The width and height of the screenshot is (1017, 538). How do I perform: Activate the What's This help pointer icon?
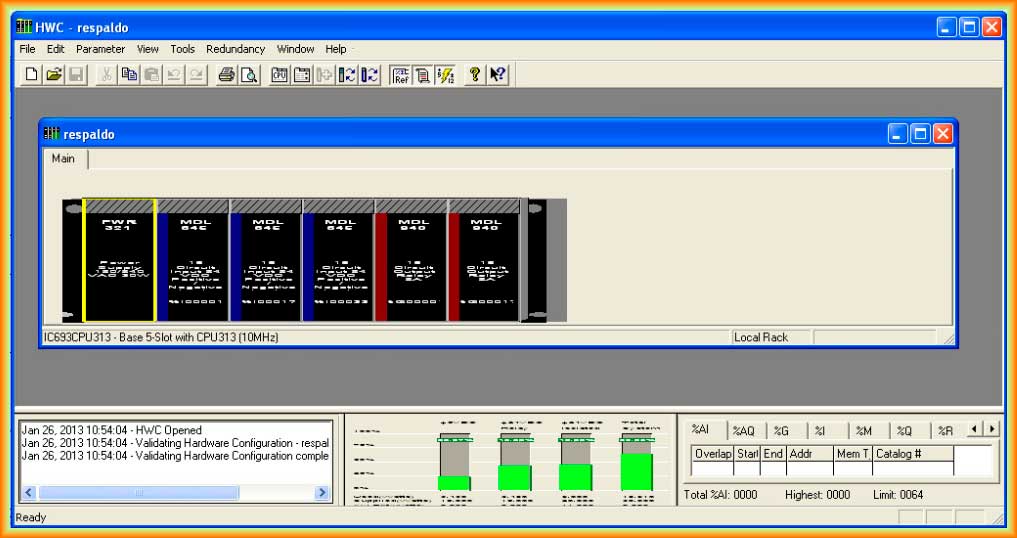(497, 74)
